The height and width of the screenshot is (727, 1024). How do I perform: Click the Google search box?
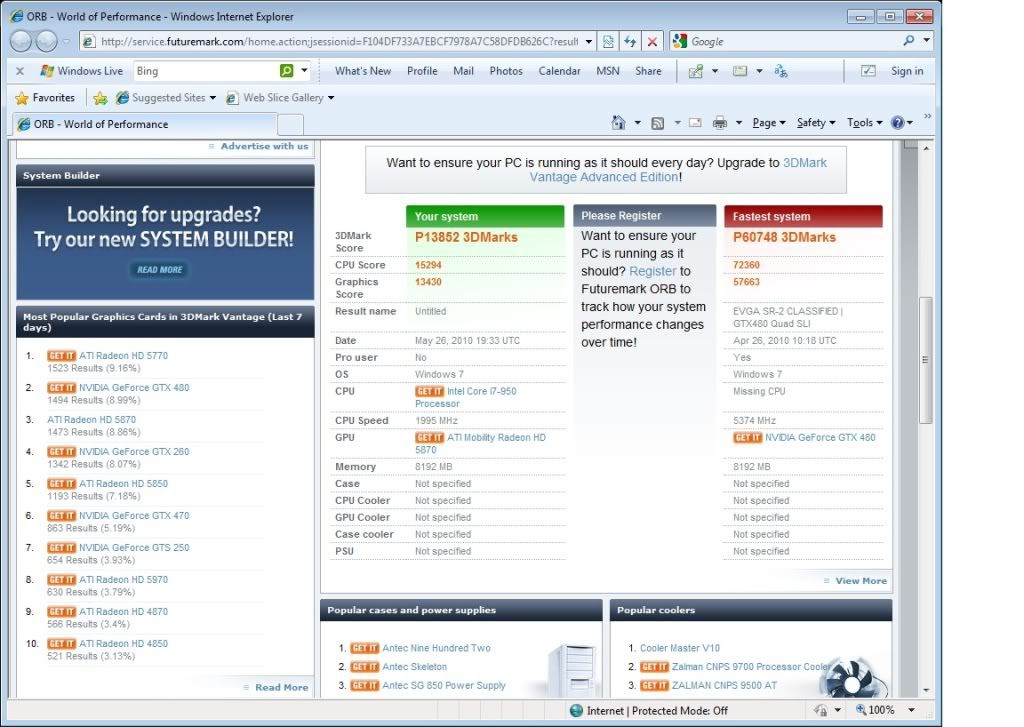pos(793,41)
